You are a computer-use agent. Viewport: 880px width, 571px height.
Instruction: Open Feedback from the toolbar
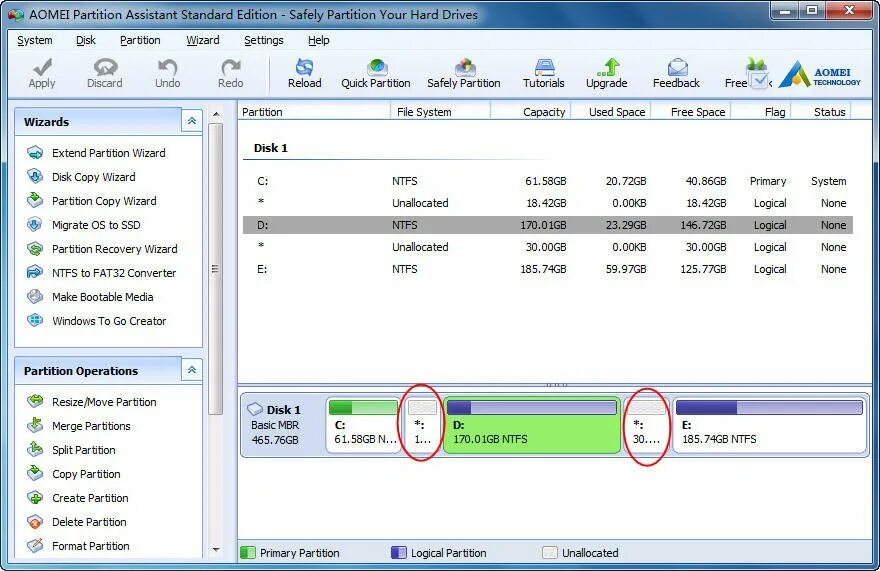click(676, 74)
